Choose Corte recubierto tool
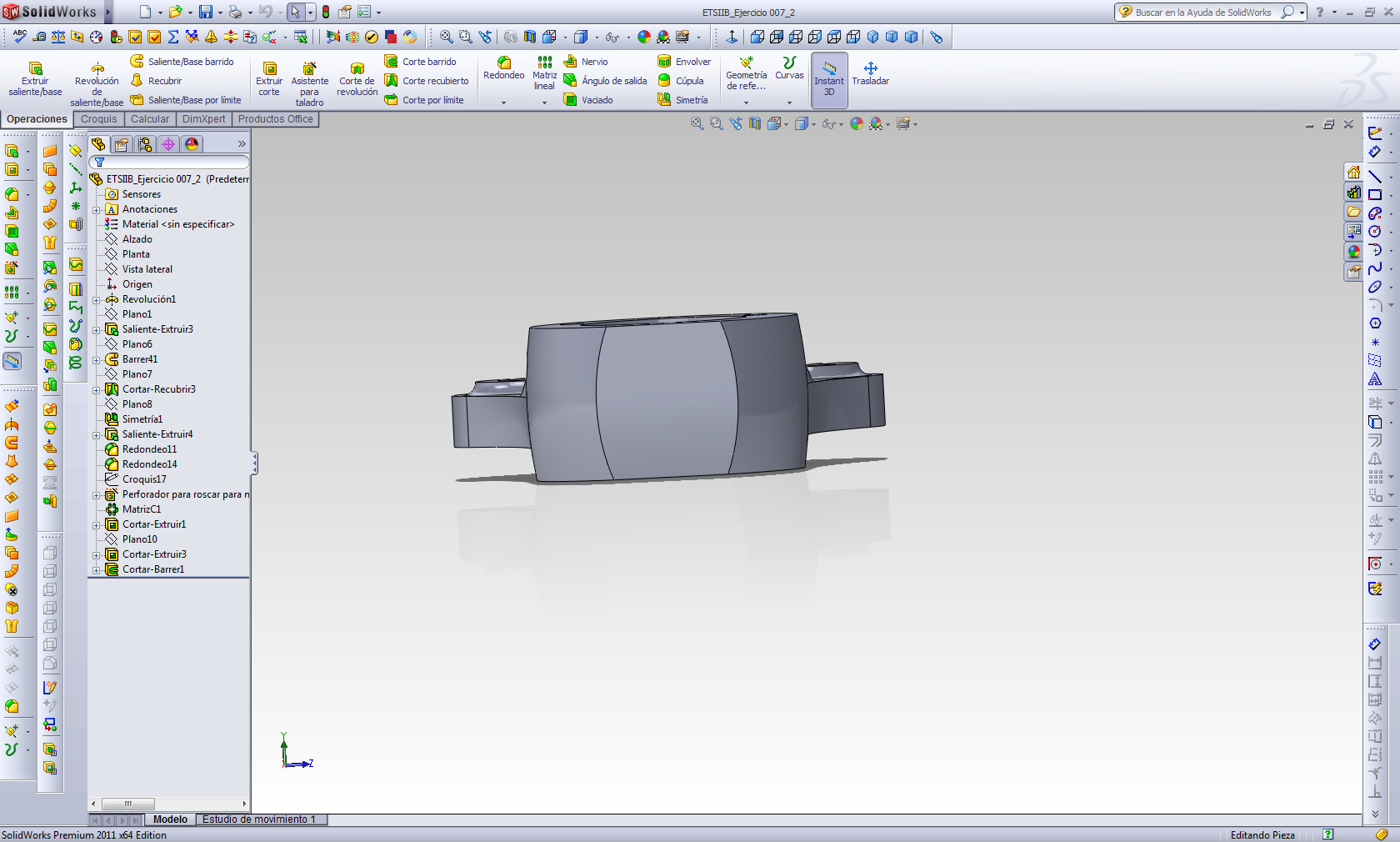Viewport: 1400px width, 842px height. tap(427, 81)
